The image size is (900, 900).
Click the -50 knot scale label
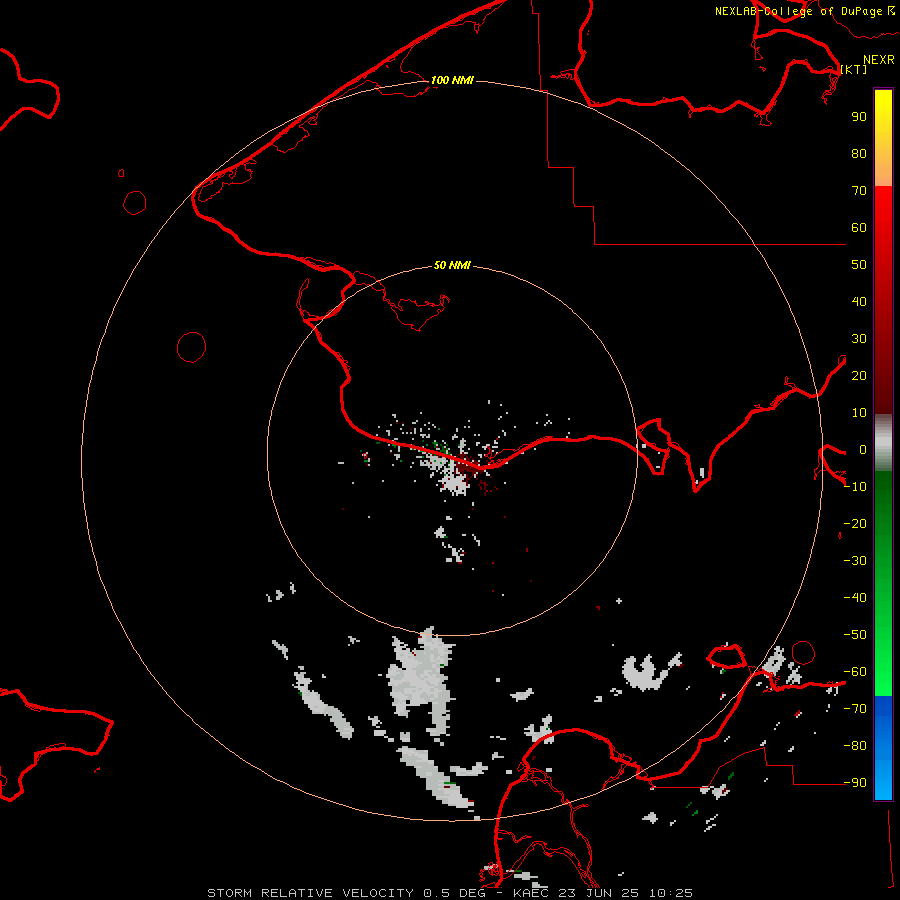tap(855, 635)
